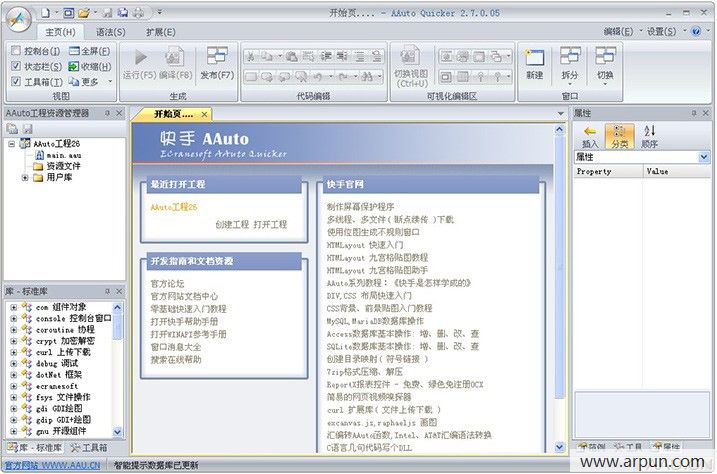This screenshot has width=717, height=474.
Task: Uncheck the 状态栏(S) checkbox
Action: (x=16, y=66)
